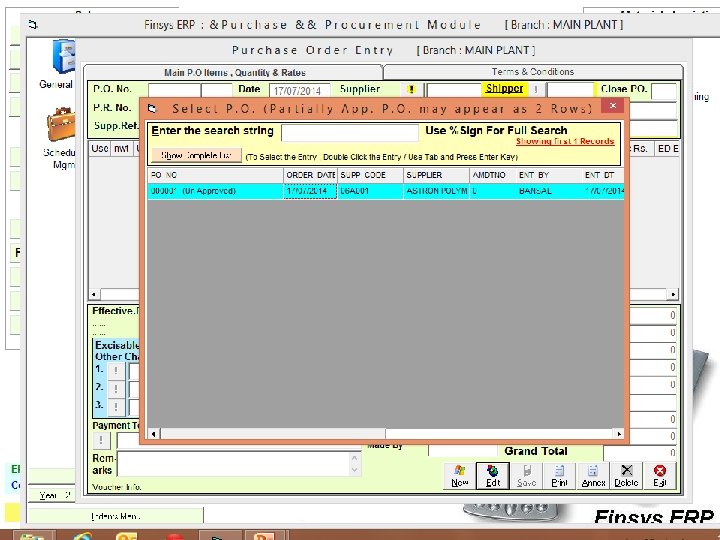Click the Other Charges row 1 lookup button

[x=116, y=371]
